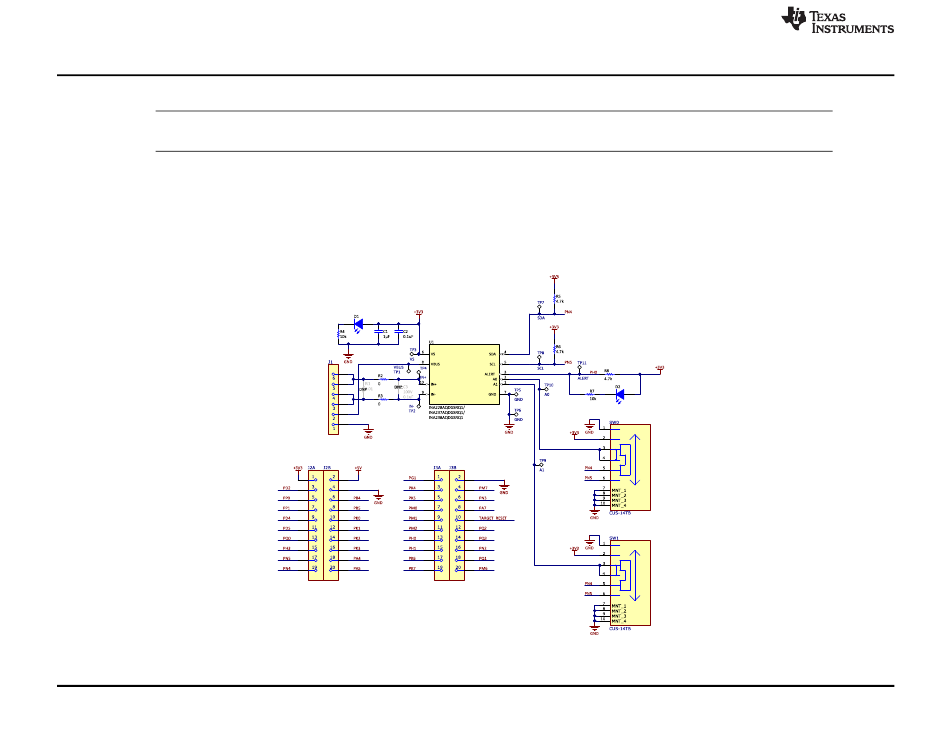Viewport: 950px width, 731px height.
Task: Click GND symbol below SW1 mount pins
Action: coord(594,629)
